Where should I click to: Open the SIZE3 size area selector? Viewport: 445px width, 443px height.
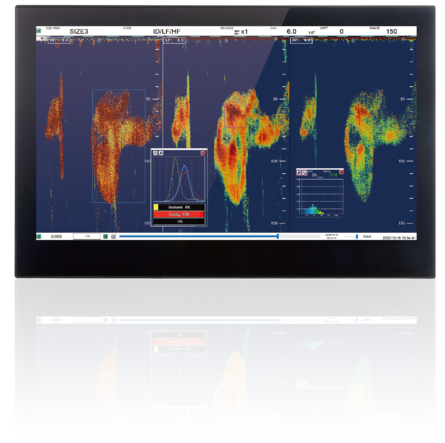pyautogui.click(x=79, y=32)
